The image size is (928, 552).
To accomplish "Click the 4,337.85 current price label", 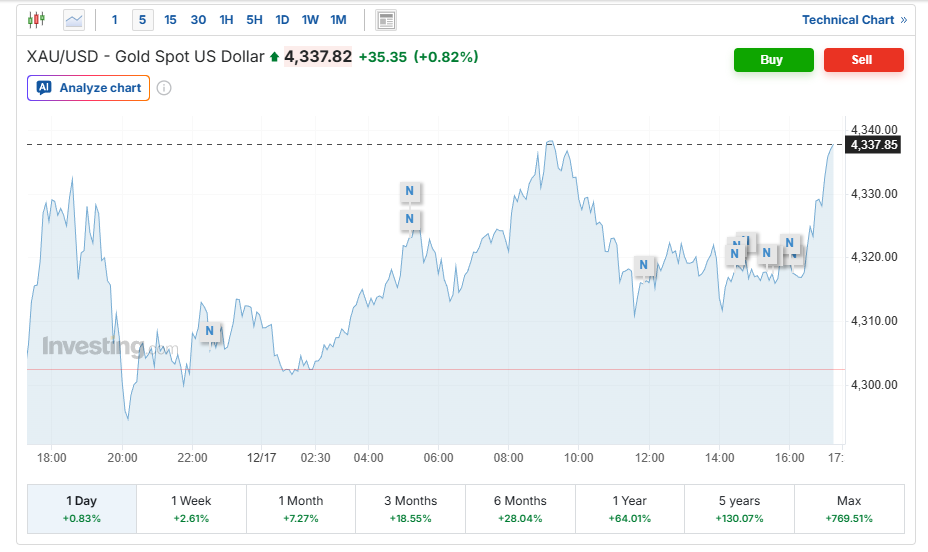I will 873,145.
